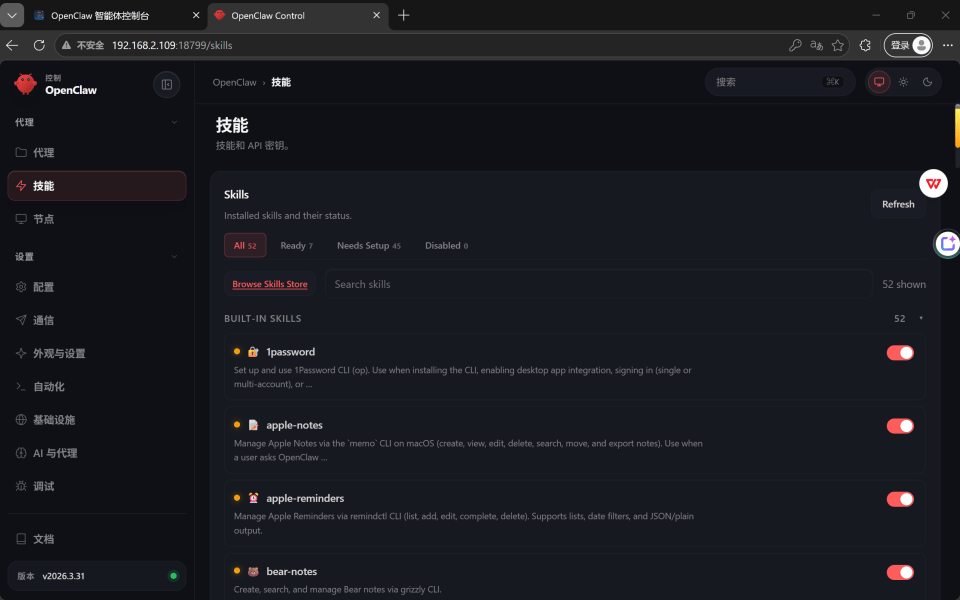Reload the page in the browser
Image resolution: width=960 pixels, height=600 pixels.
pyautogui.click(x=39, y=45)
